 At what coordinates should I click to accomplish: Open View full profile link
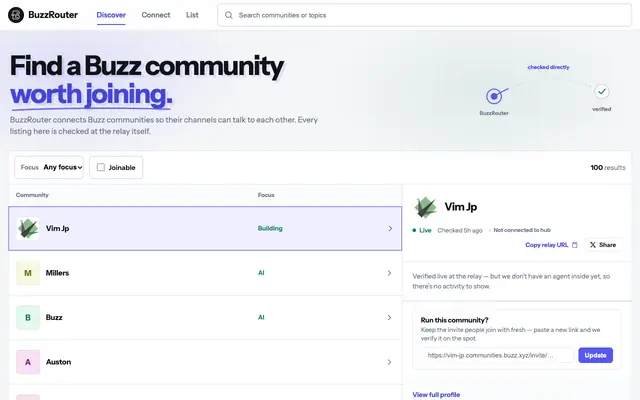tap(436, 395)
